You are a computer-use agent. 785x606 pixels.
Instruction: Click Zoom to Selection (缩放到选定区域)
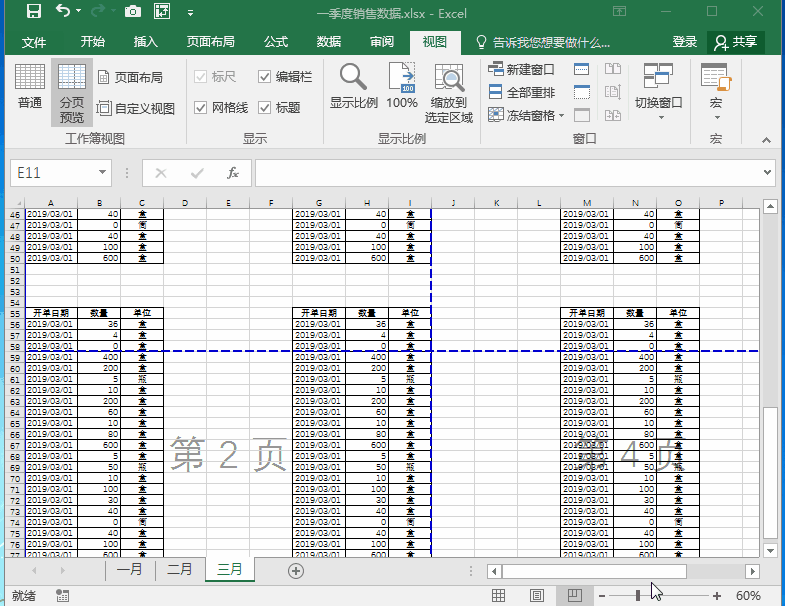click(x=449, y=93)
